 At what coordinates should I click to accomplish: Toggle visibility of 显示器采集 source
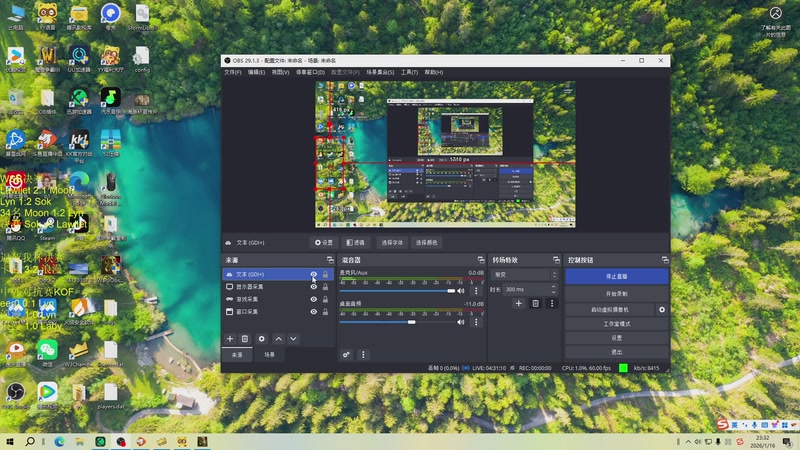coord(314,287)
